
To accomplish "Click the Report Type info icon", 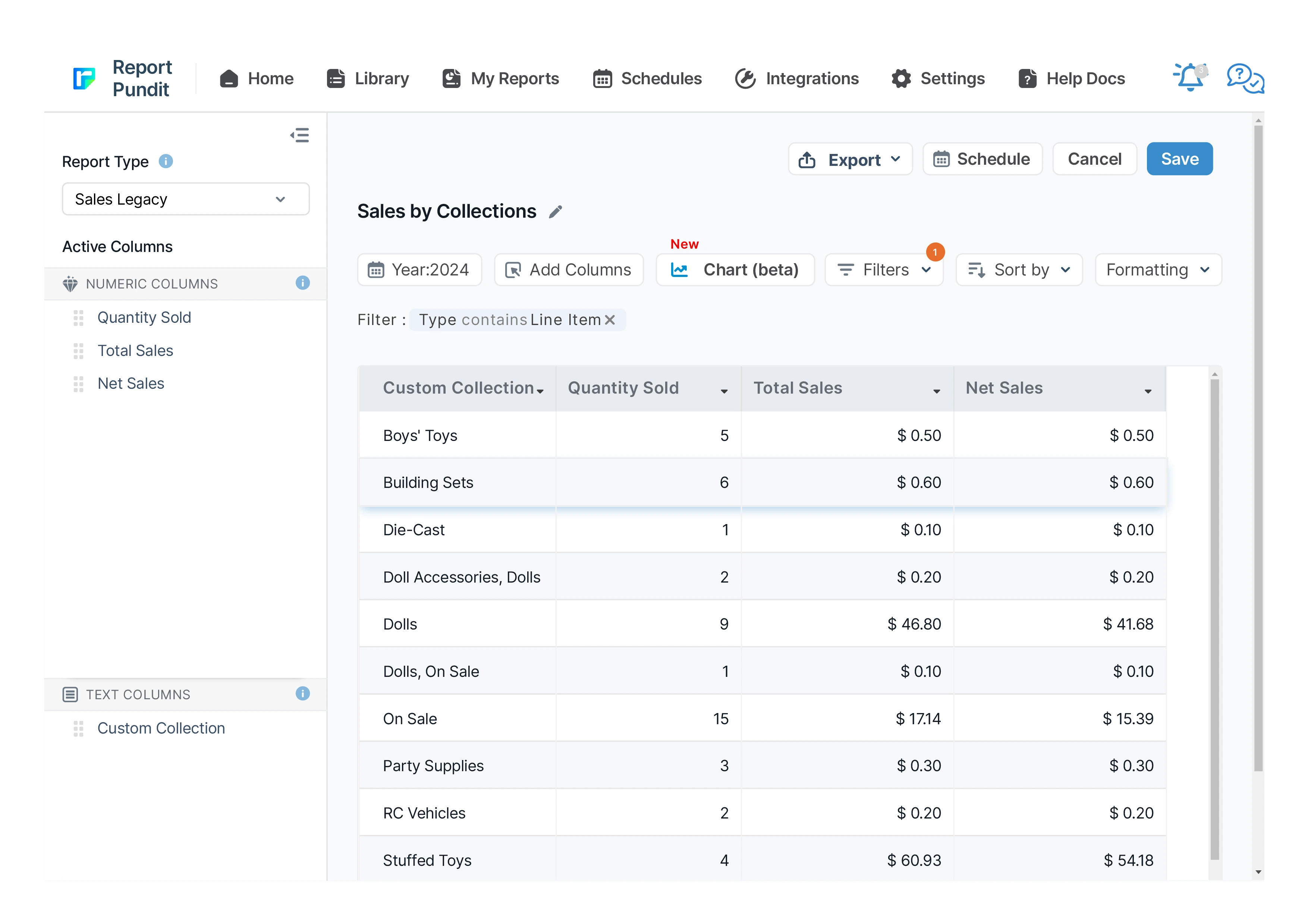I will tap(166, 162).
